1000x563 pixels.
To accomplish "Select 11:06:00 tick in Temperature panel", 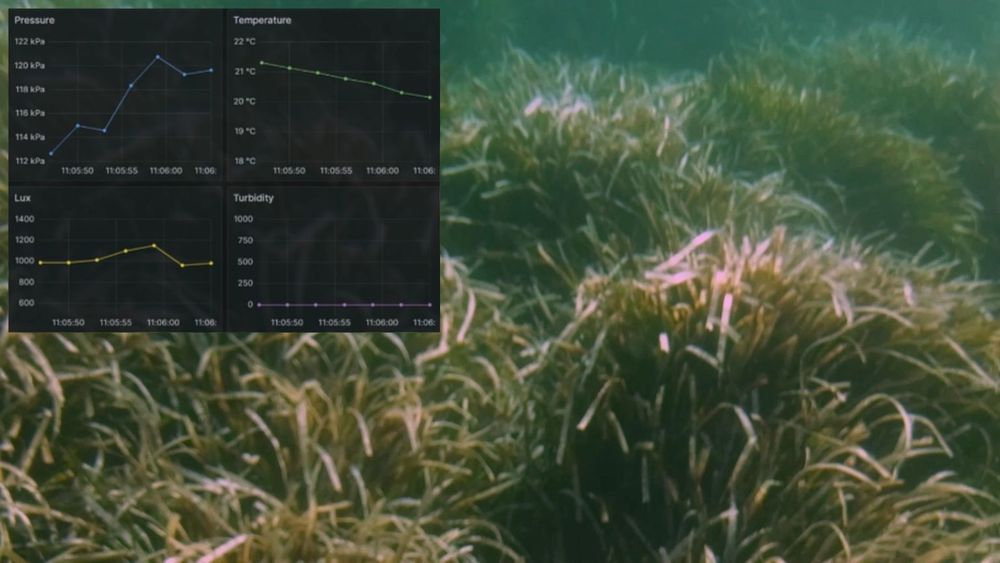I will [x=382, y=171].
